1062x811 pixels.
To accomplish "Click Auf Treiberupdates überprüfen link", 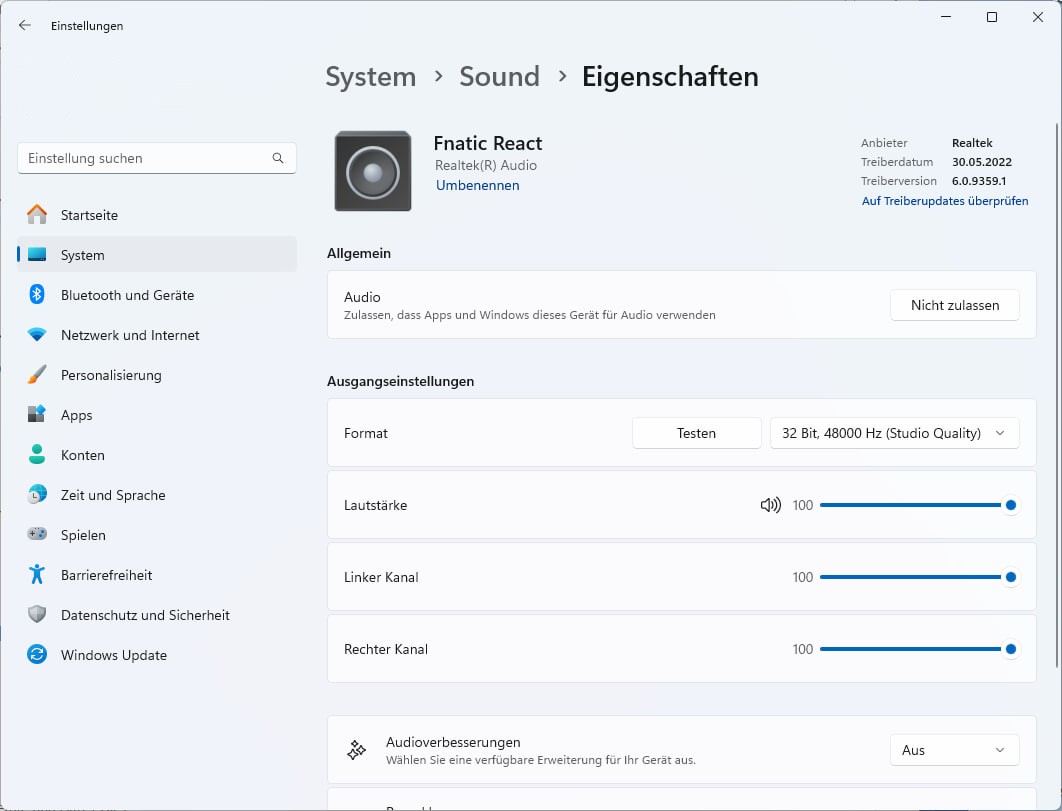I will (x=945, y=201).
